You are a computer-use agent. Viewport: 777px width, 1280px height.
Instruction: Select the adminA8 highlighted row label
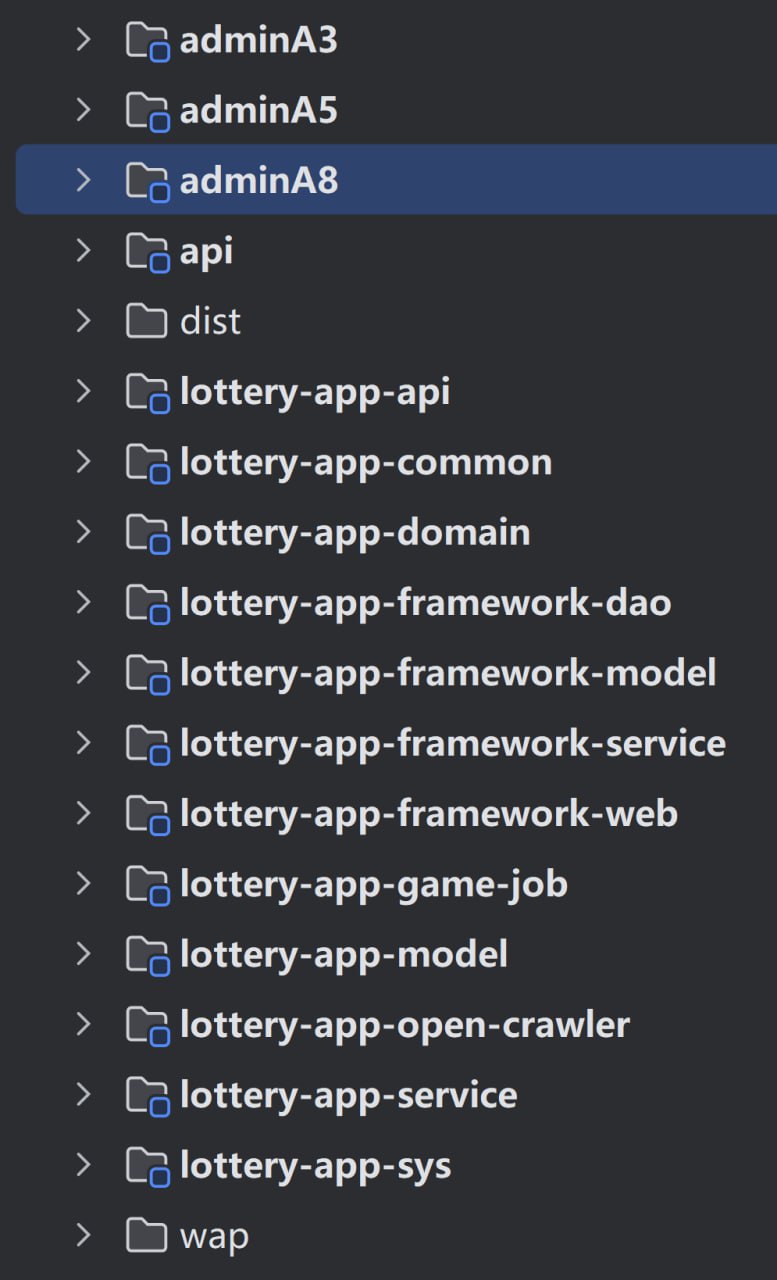258,181
